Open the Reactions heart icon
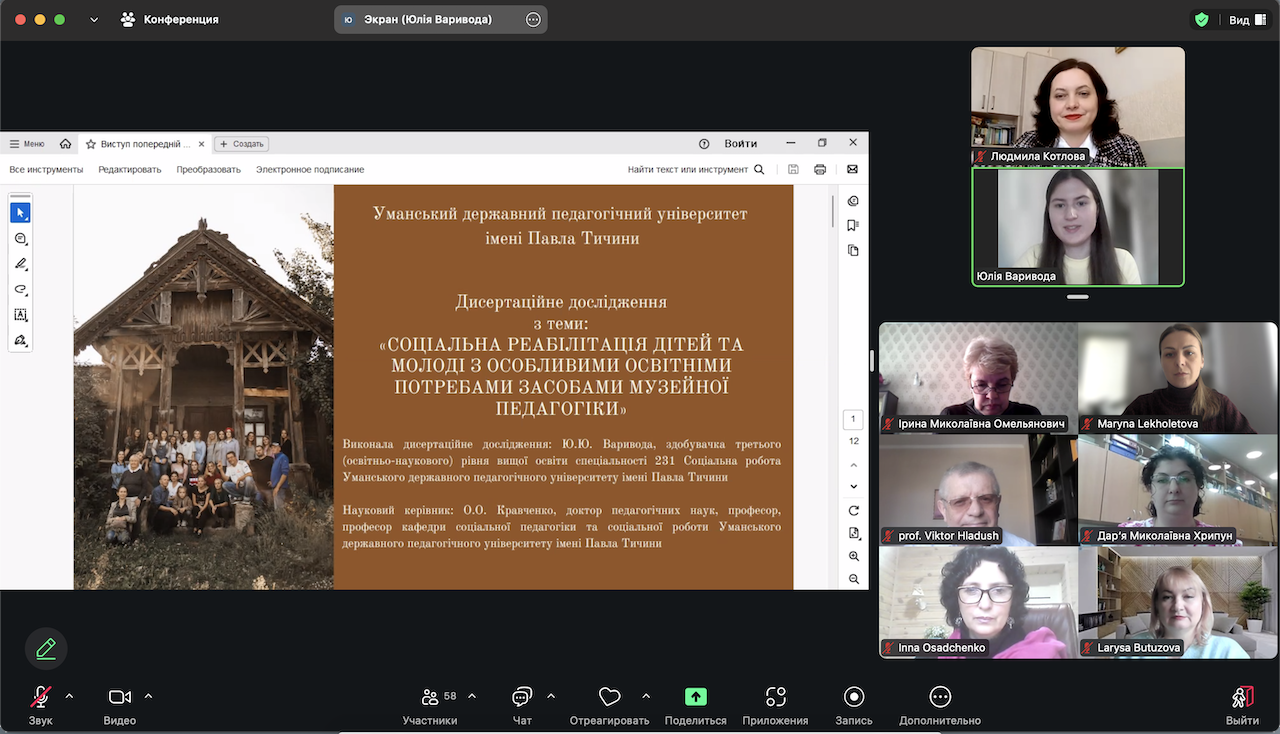This screenshot has width=1280, height=734. click(x=609, y=697)
